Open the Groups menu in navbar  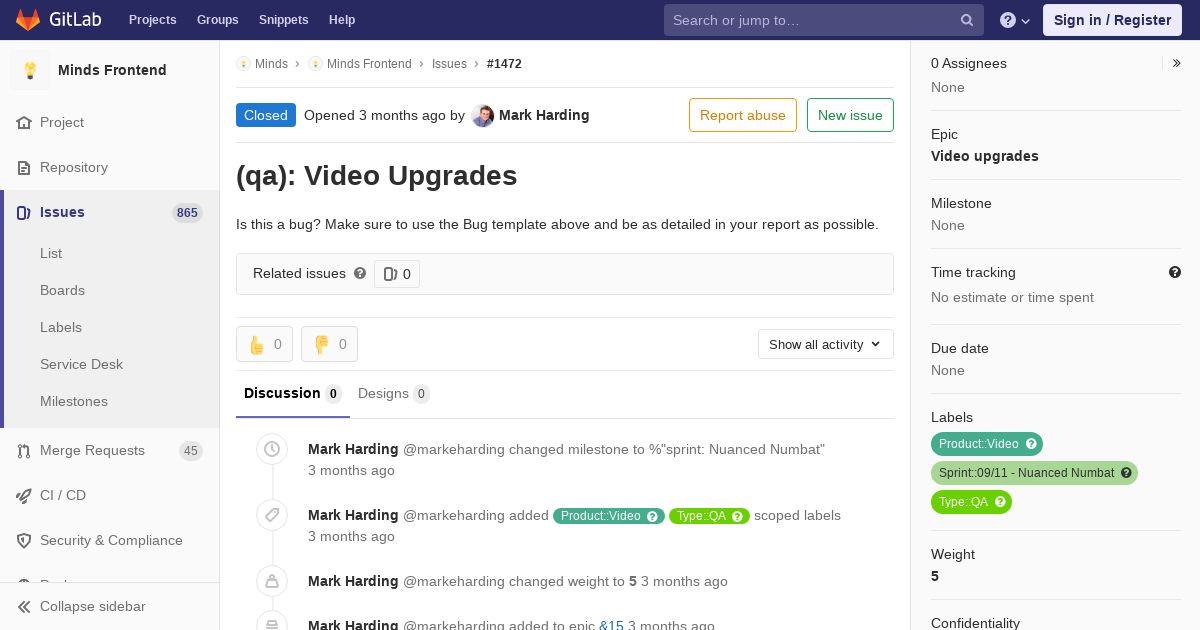pyautogui.click(x=218, y=20)
